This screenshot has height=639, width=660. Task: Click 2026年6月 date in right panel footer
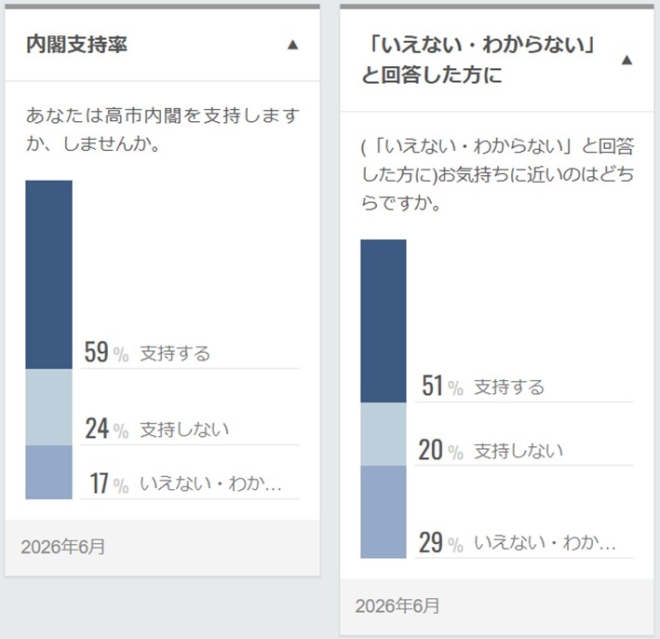click(397, 606)
